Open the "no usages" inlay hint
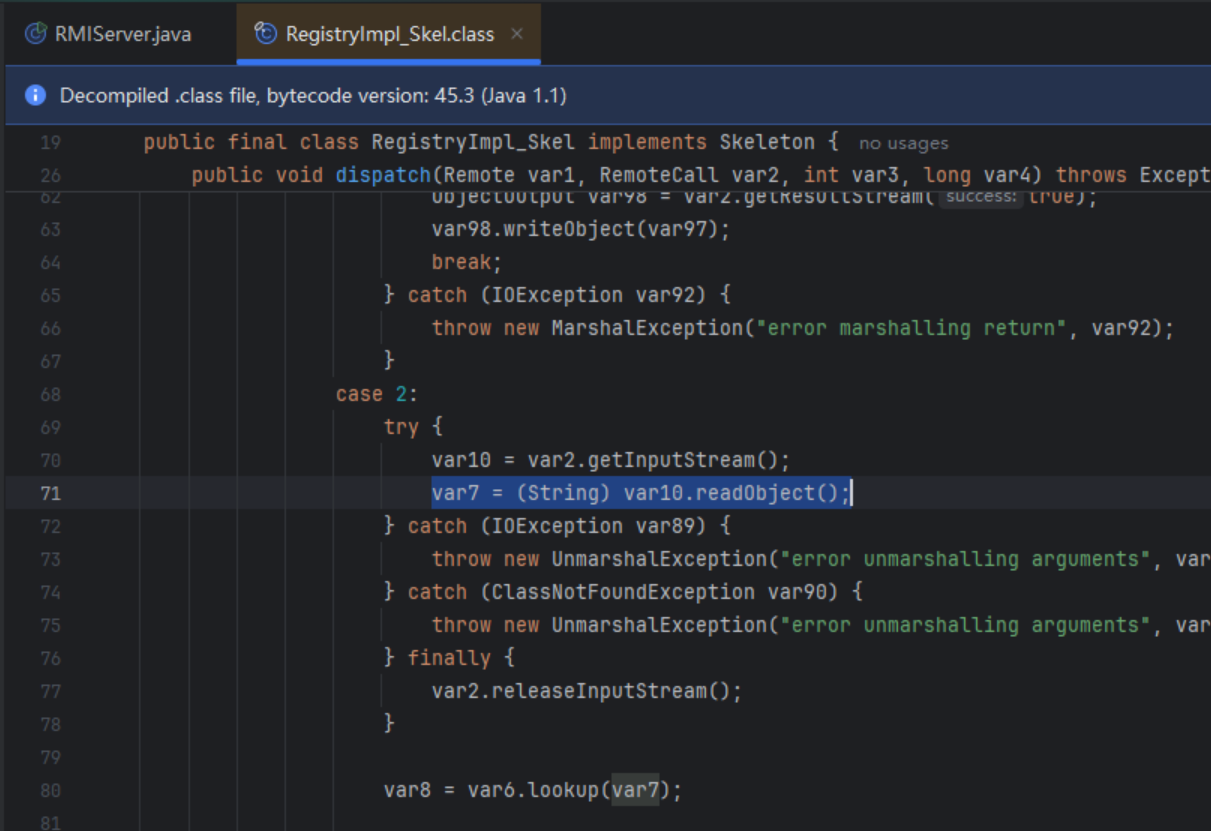Viewport: 1211px width, 831px height. (x=903, y=143)
